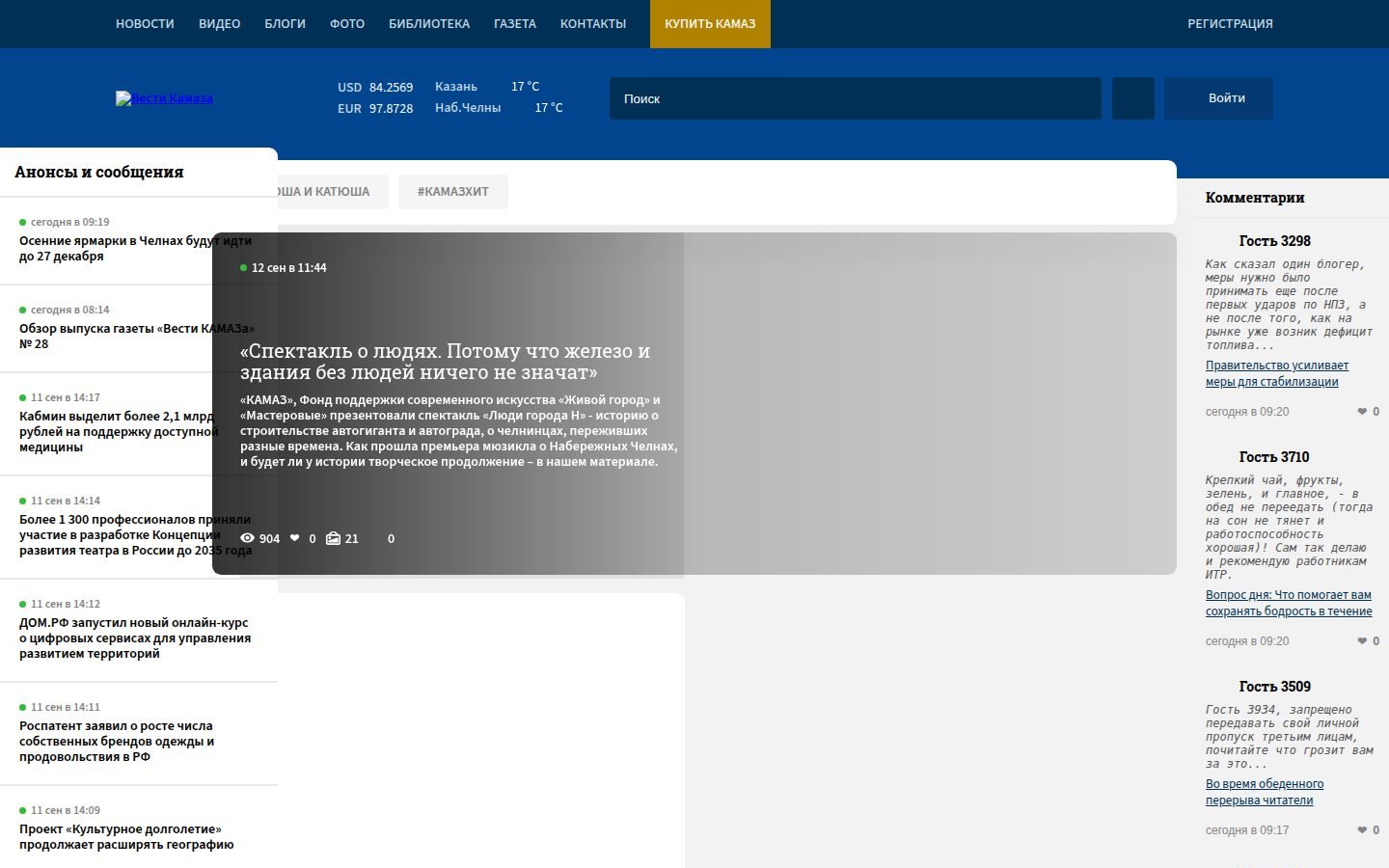Click heart icon on Гость 3710 comment
Screen dimensions: 1389x868
pos(1362,641)
